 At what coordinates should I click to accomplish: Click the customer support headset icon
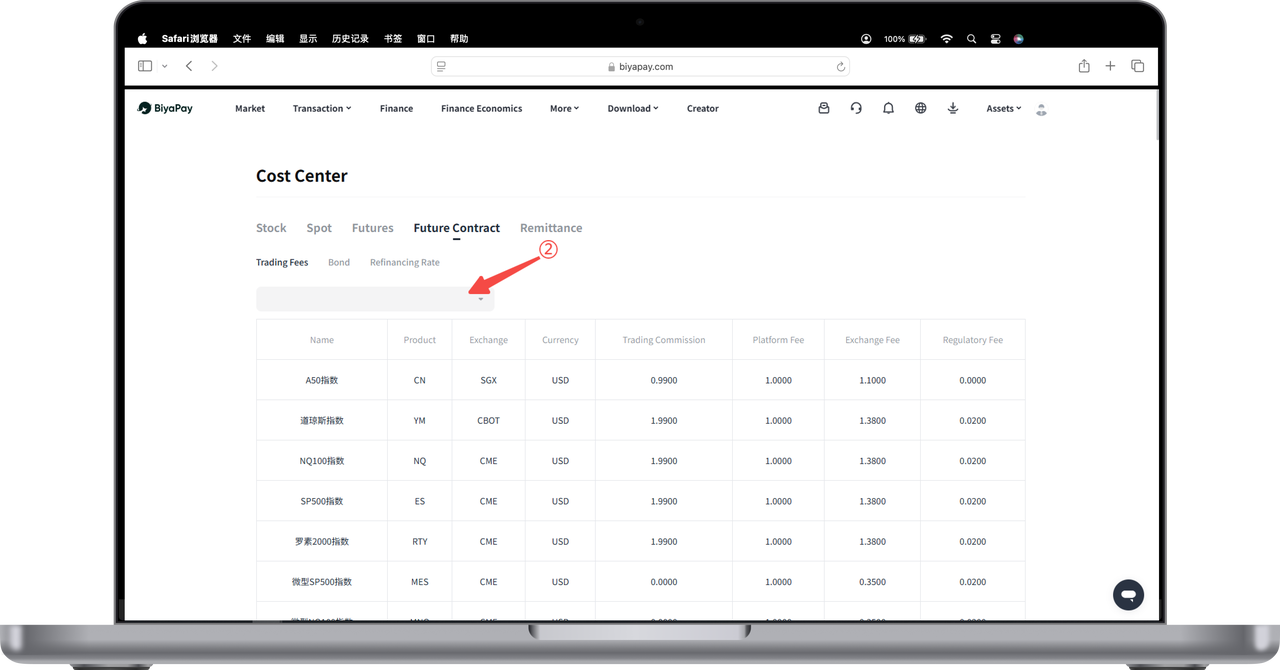click(856, 108)
